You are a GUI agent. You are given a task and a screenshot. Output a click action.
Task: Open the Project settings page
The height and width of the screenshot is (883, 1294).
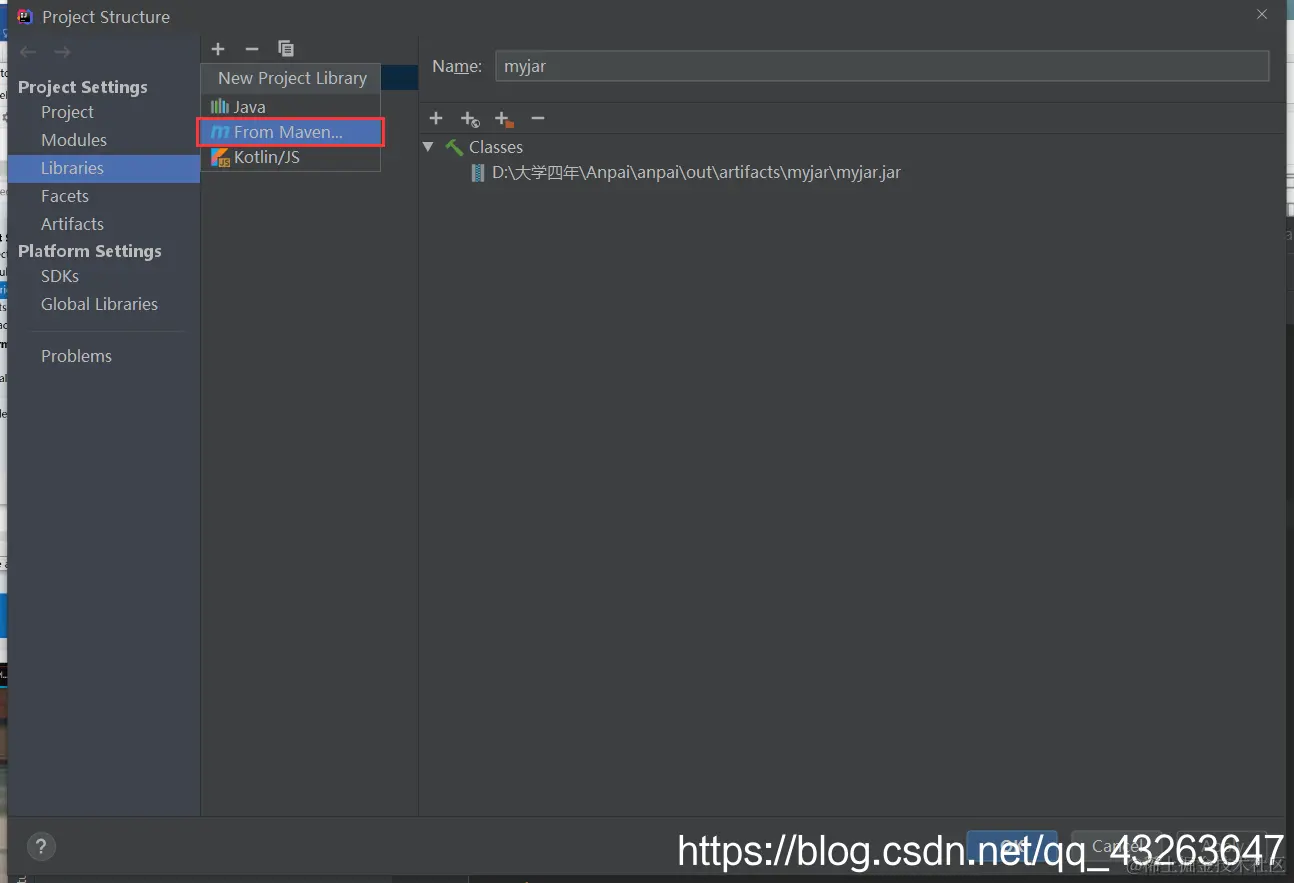tap(67, 112)
